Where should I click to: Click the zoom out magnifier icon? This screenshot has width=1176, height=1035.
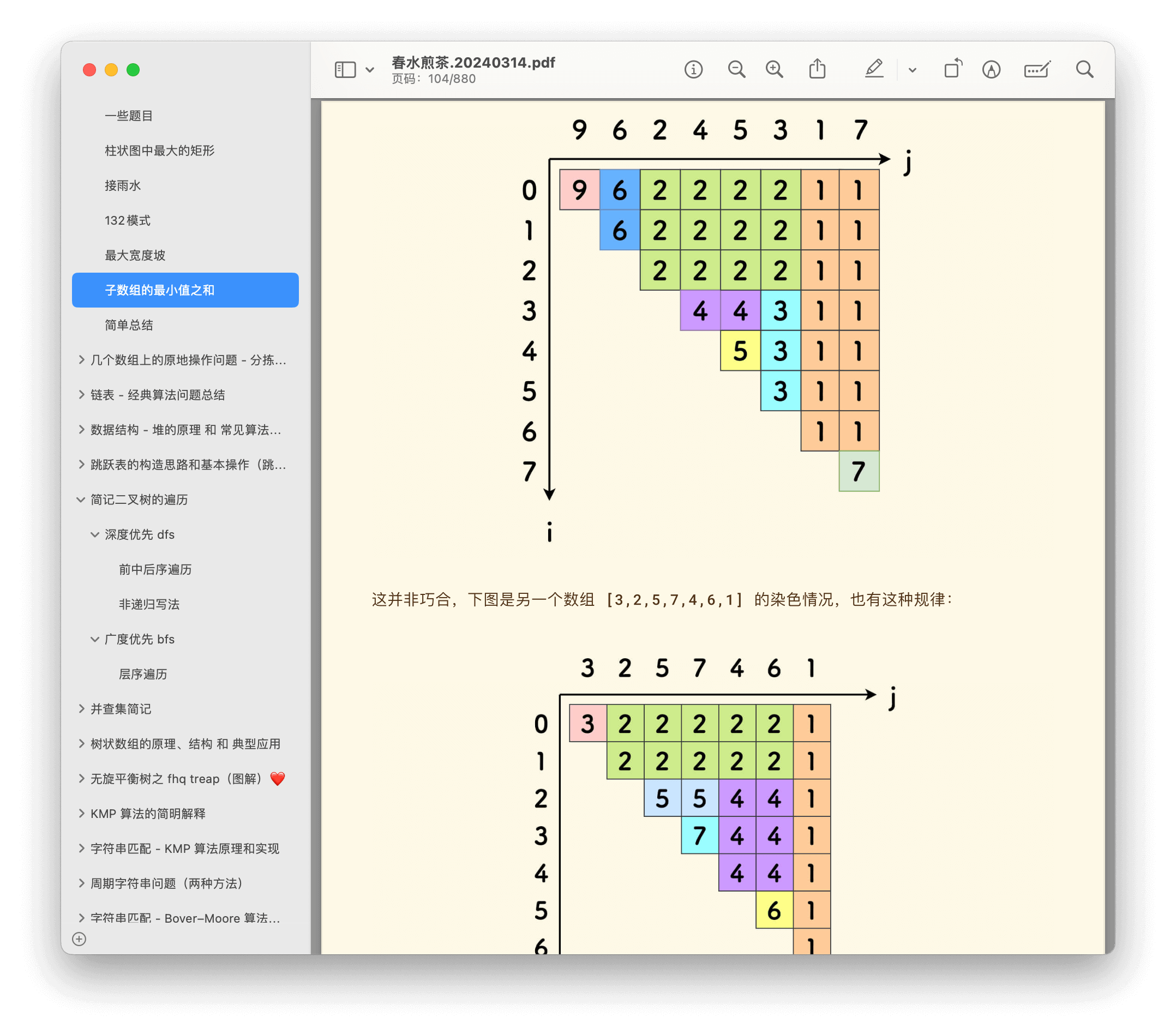pos(736,70)
